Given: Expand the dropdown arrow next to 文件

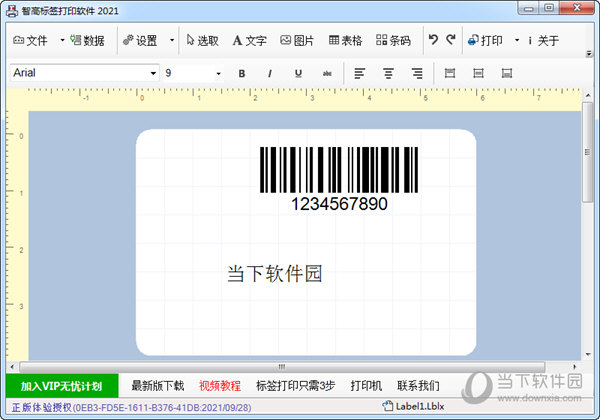Looking at the screenshot, I should [x=62, y=40].
